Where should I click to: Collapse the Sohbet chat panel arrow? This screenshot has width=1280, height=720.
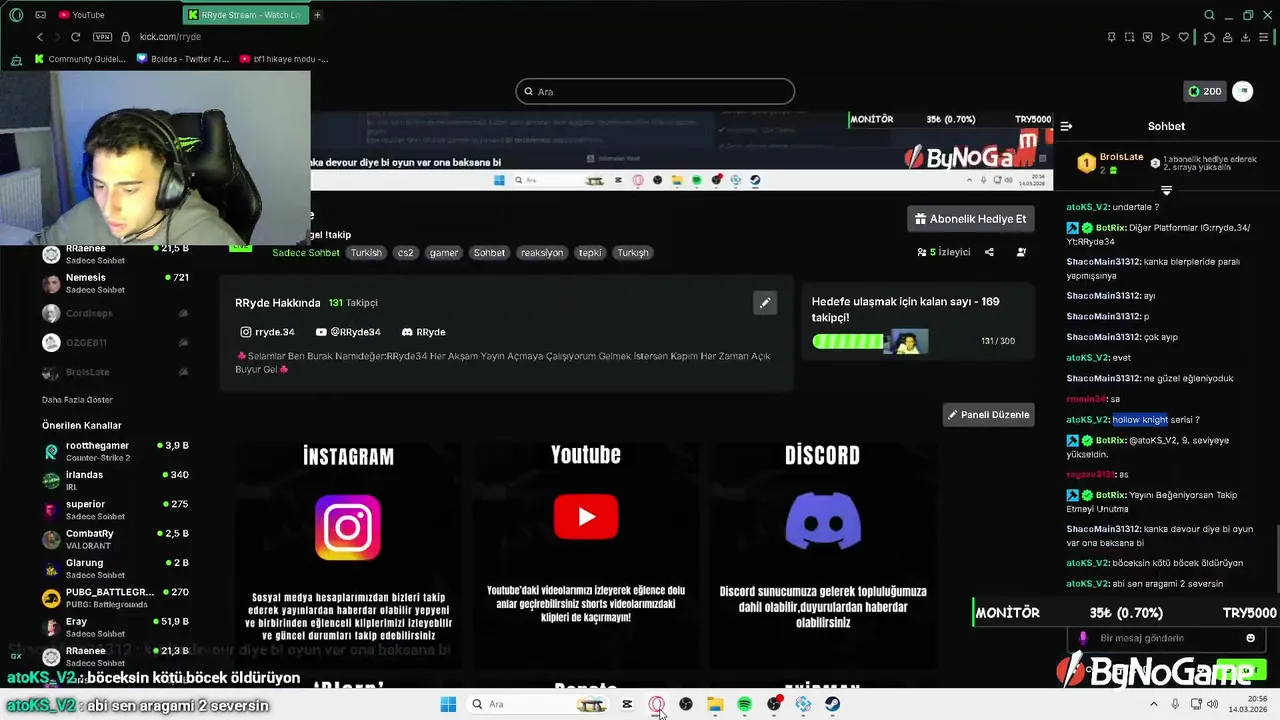click(x=1066, y=126)
